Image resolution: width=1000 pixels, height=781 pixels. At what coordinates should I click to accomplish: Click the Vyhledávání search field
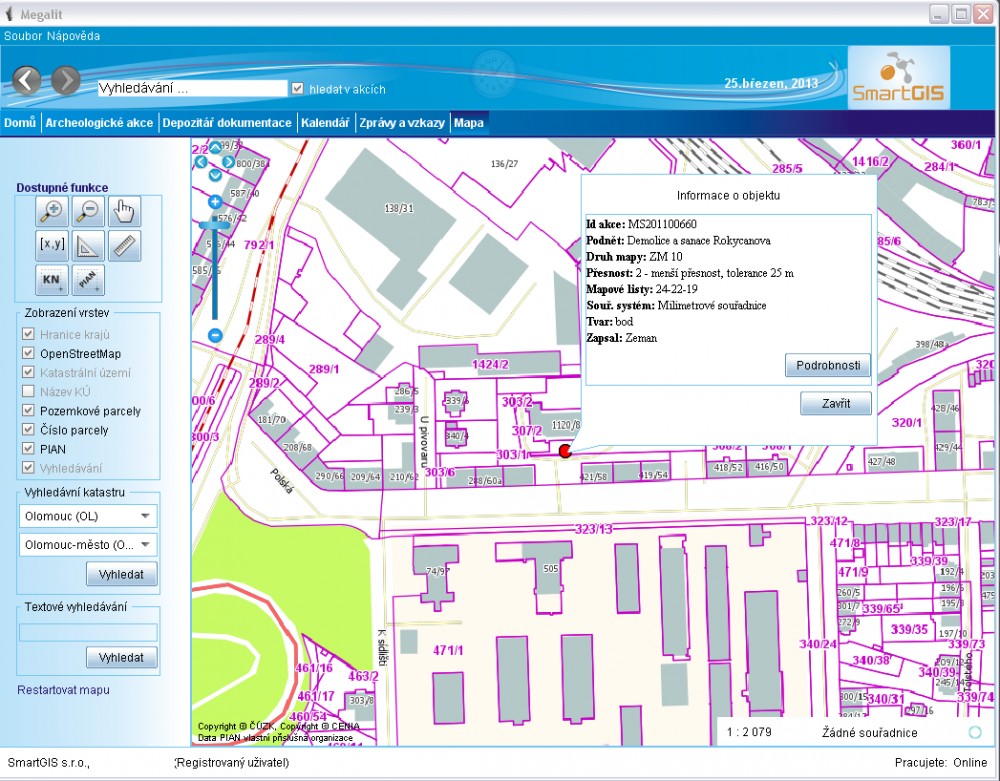191,88
